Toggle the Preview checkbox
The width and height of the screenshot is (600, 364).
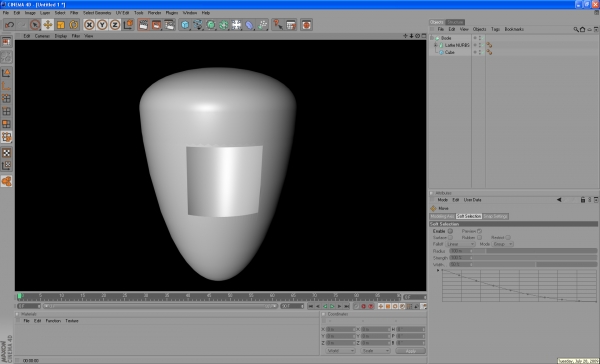479,231
